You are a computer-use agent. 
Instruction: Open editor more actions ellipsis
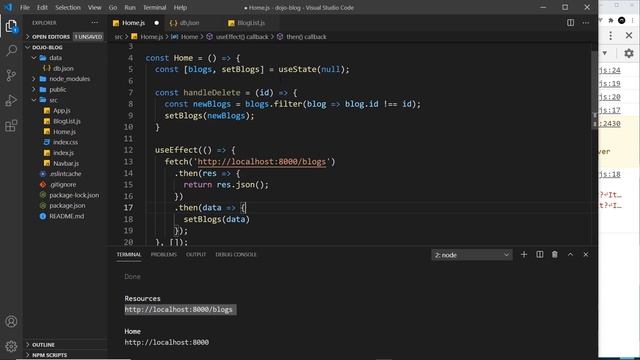[586, 23]
